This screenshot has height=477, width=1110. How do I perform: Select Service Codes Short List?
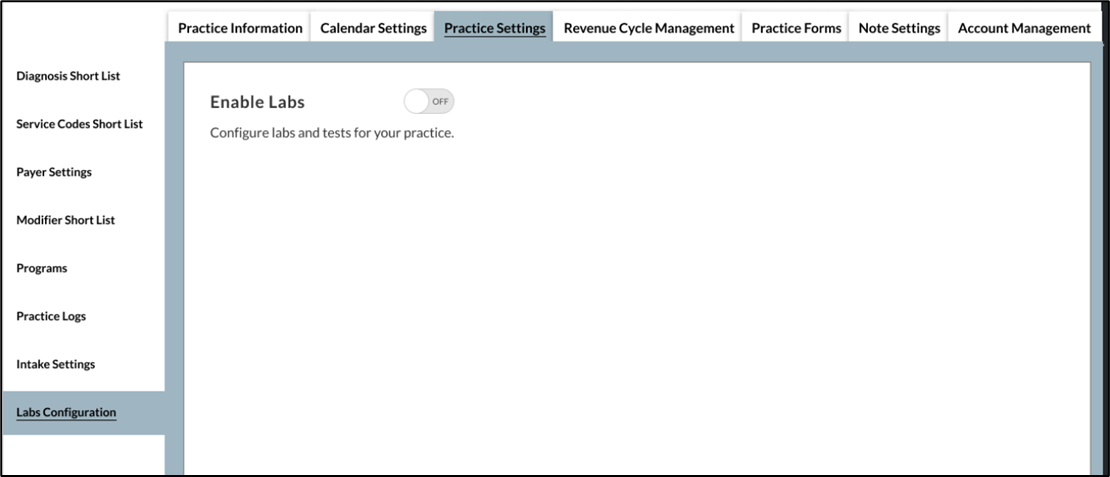(x=80, y=124)
